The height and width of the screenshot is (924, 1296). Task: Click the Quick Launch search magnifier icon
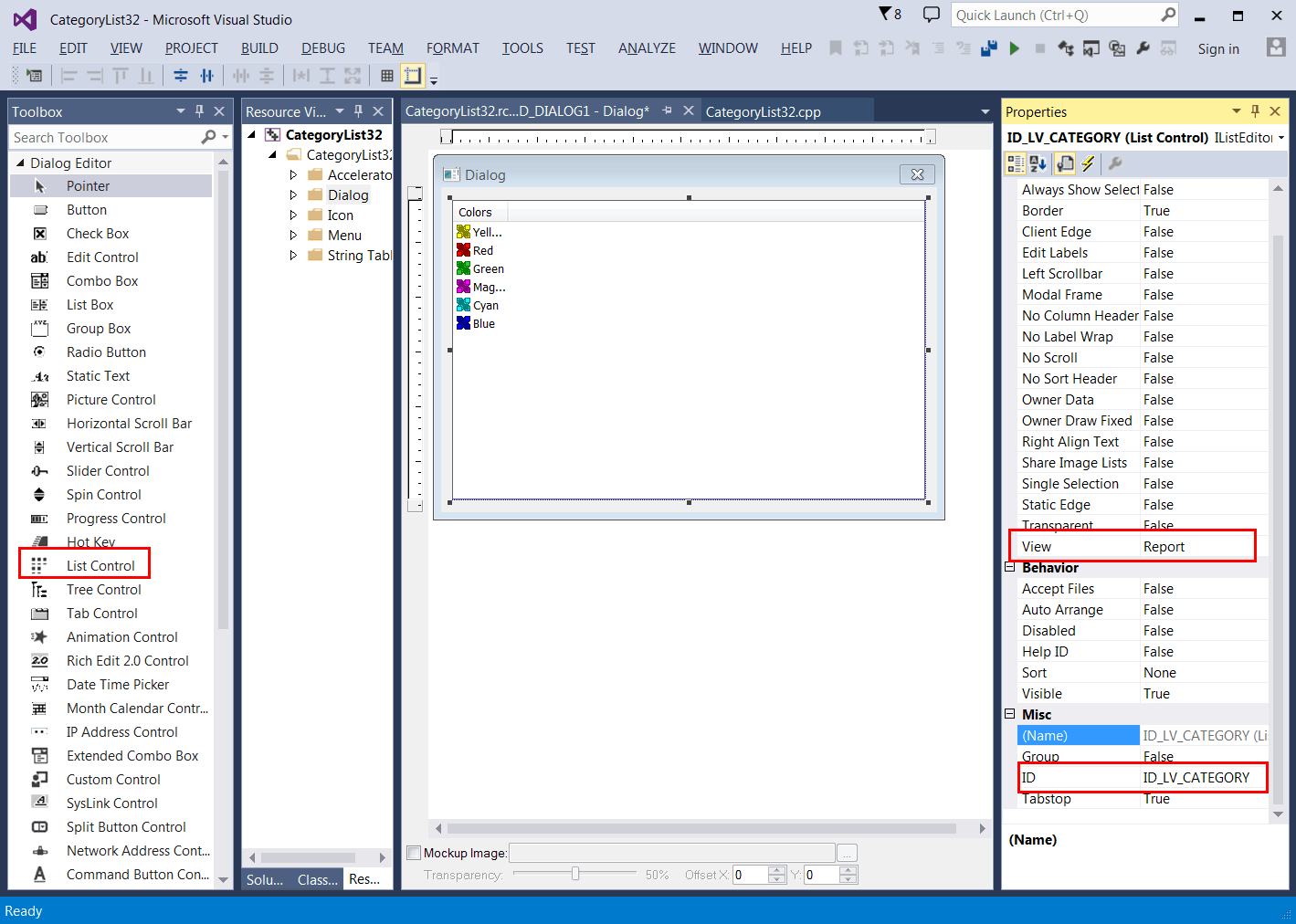coord(1168,15)
